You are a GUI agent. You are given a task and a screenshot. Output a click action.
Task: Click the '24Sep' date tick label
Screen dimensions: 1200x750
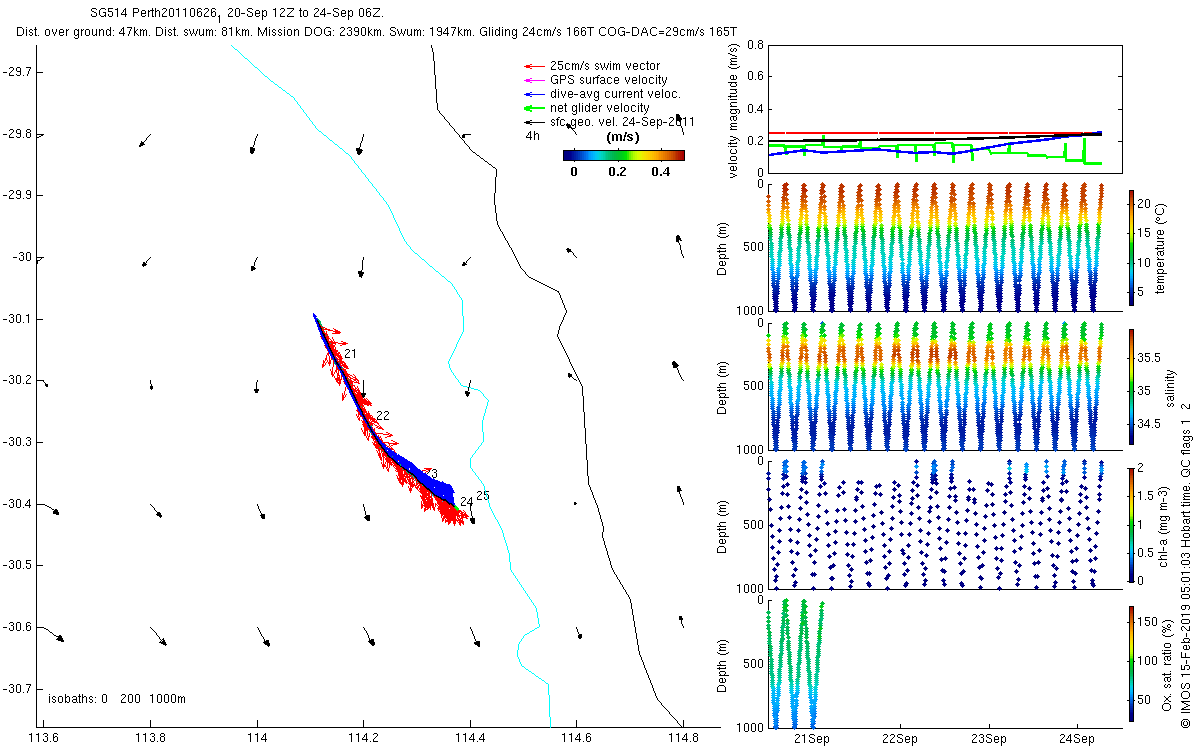click(1077, 739)
